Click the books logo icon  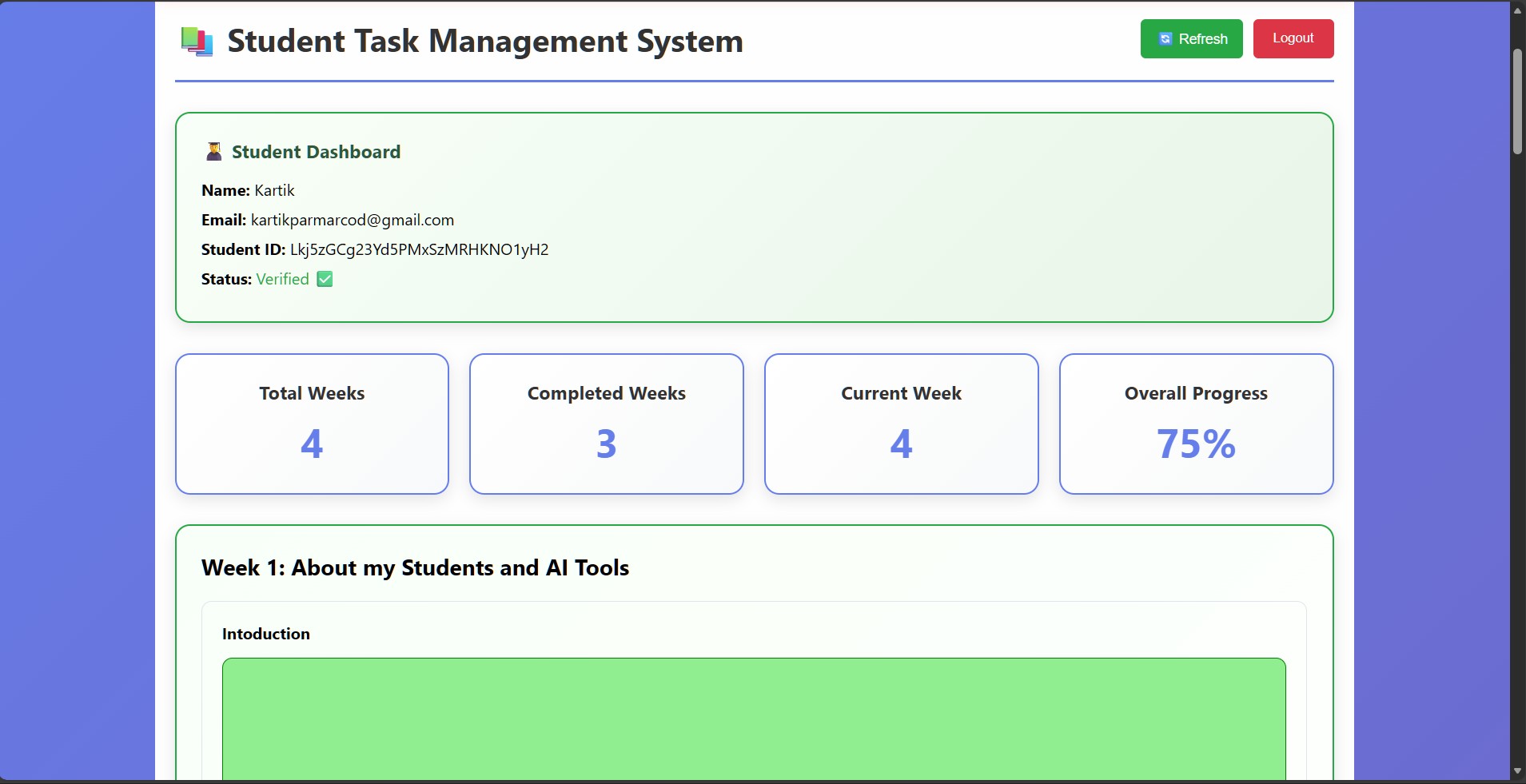pyautogui.click(x=197, y=42)
